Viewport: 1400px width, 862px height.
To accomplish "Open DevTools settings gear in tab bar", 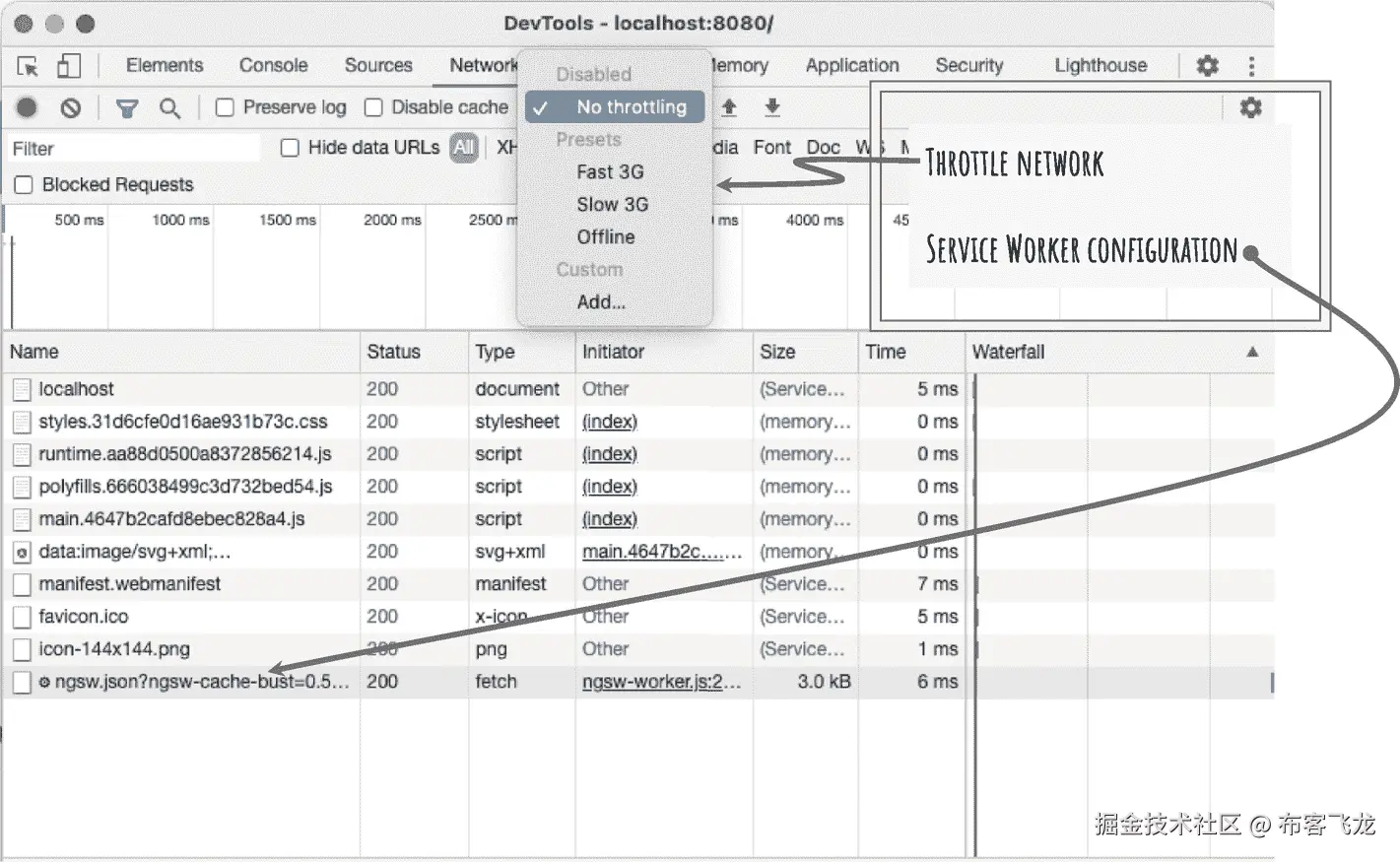I will point(1208,66).
